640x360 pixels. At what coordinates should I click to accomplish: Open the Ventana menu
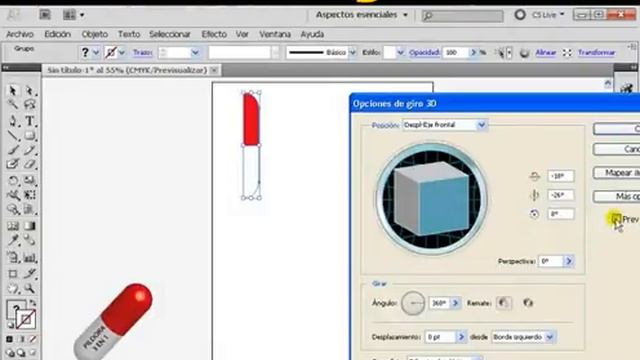(x=275, y=34)
